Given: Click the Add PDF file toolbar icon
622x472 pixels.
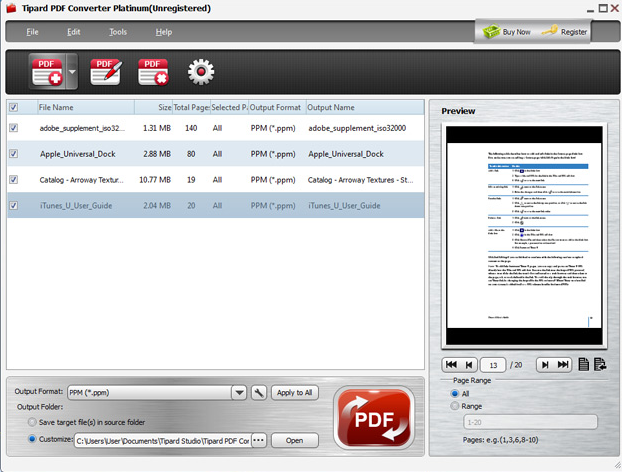Looking at the screenshot, I should (x=47, y=72).
